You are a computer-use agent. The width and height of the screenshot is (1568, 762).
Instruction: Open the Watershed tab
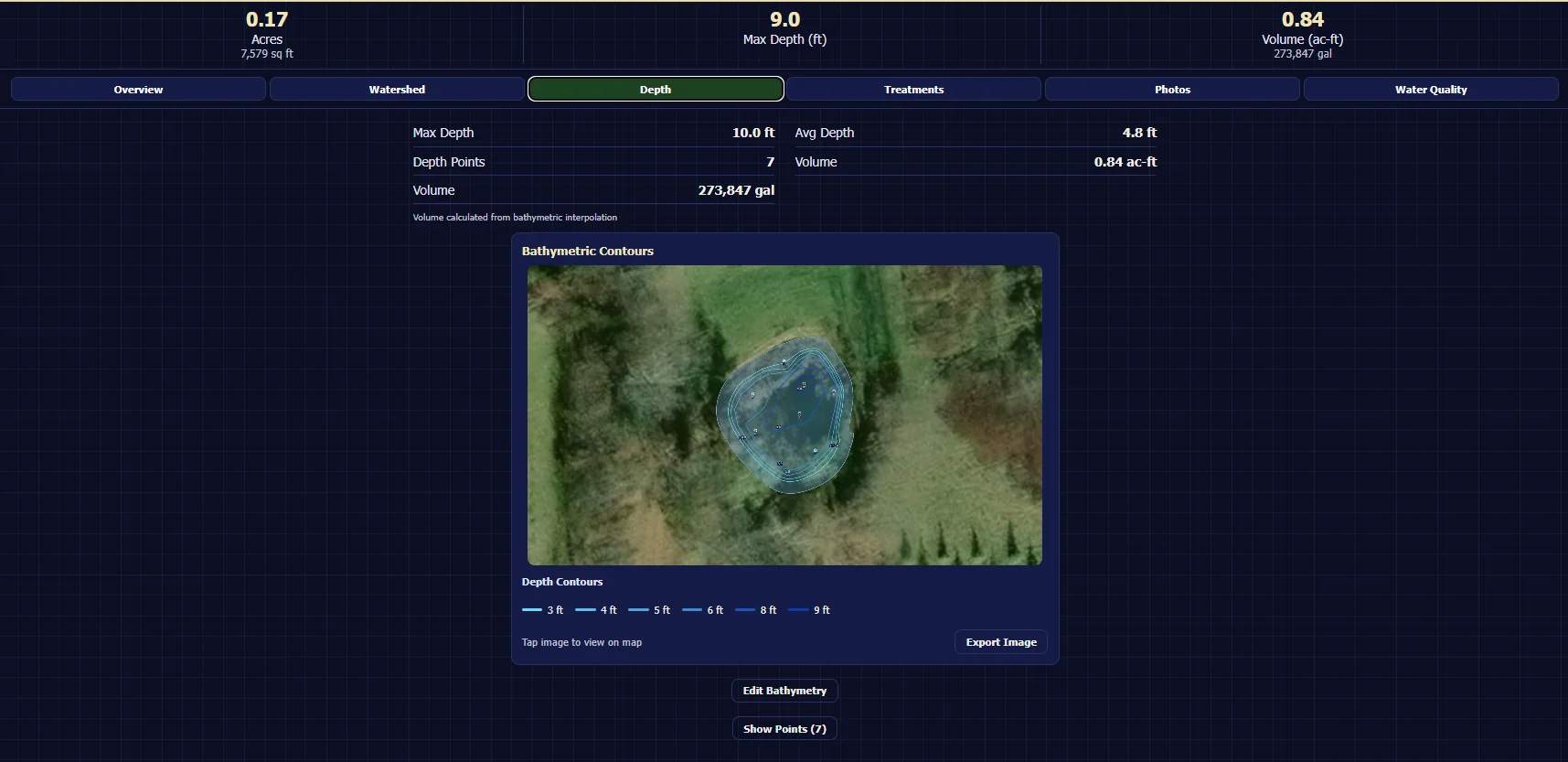click(x=397, y=89)
